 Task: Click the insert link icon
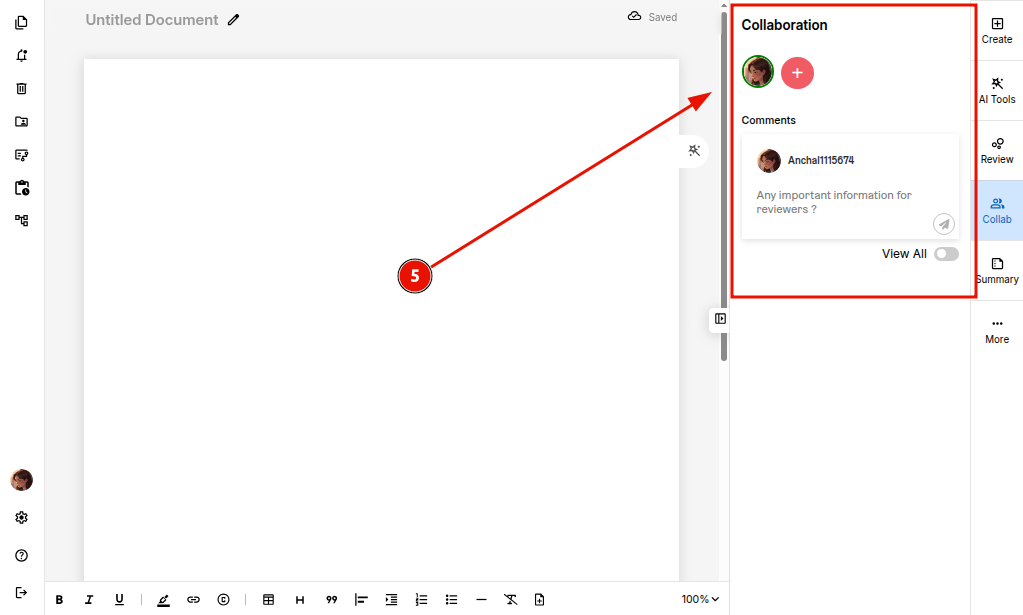pos(193,599)
